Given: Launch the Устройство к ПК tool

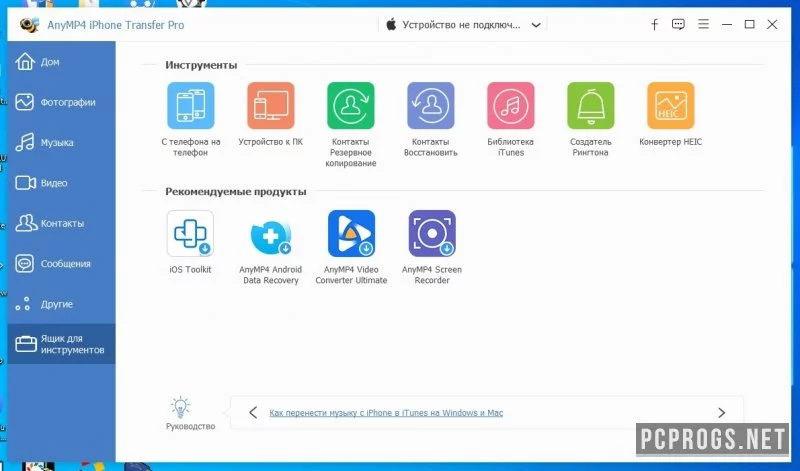Looking at the screenshot, I should point(270,106).
